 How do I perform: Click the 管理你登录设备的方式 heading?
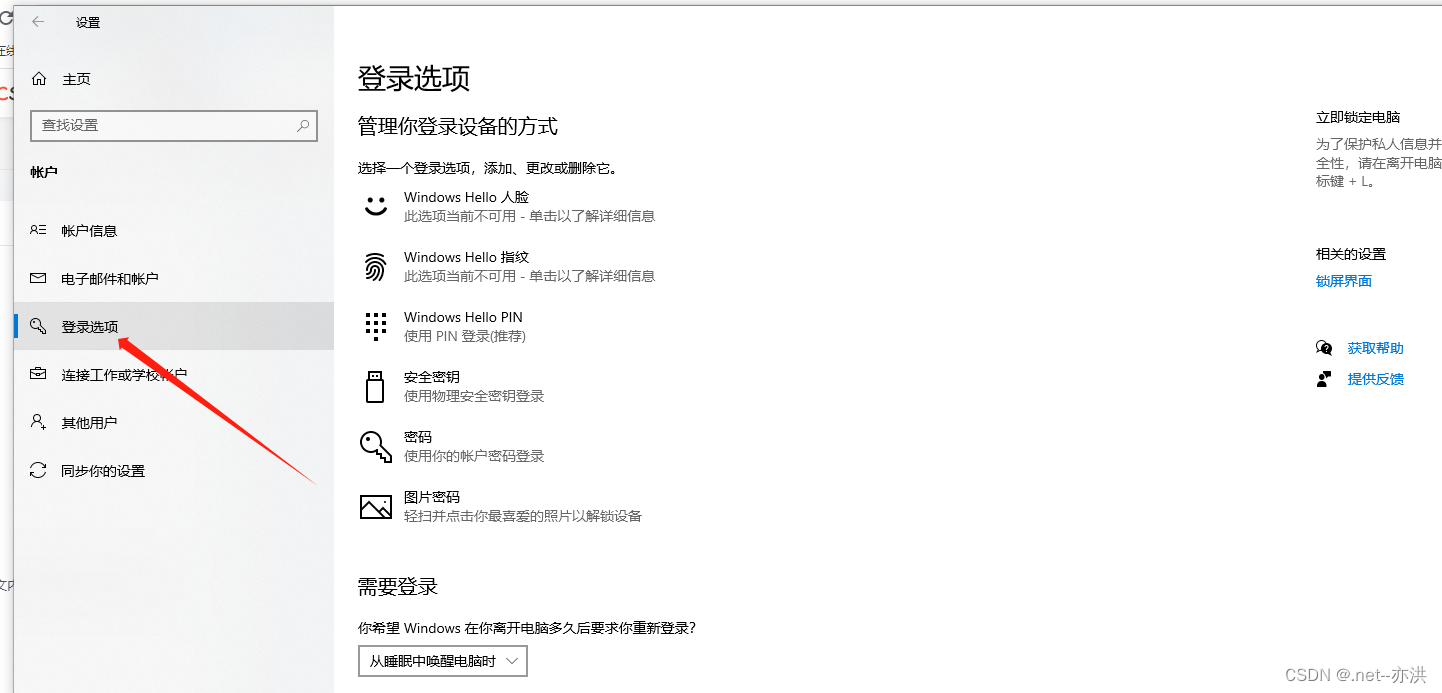pyautogui.click(x=458, y=126)
